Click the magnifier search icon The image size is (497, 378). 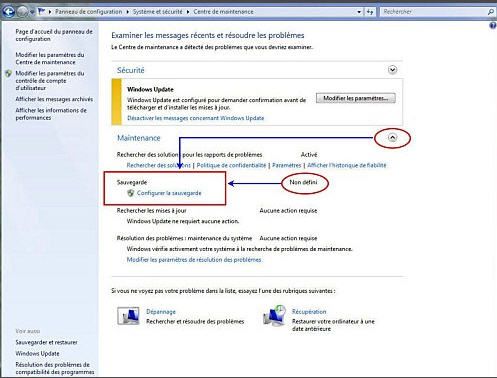point(491,12)
